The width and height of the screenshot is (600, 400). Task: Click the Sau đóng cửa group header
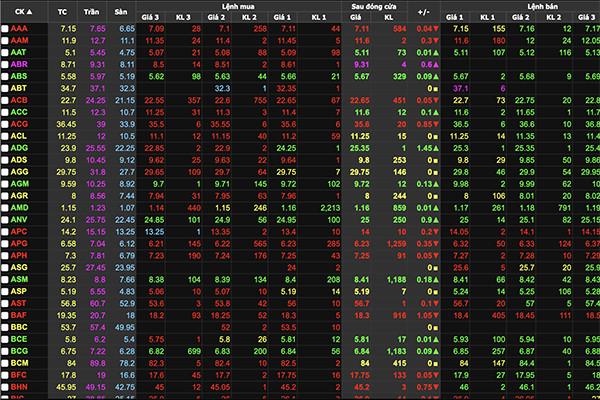coord(374,6)
